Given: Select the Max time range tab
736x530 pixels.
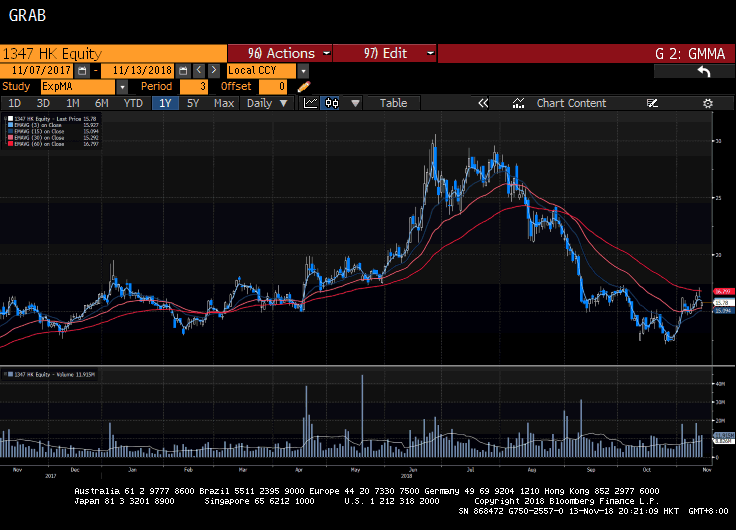Looking at the screenshot, I should [223, 103].
